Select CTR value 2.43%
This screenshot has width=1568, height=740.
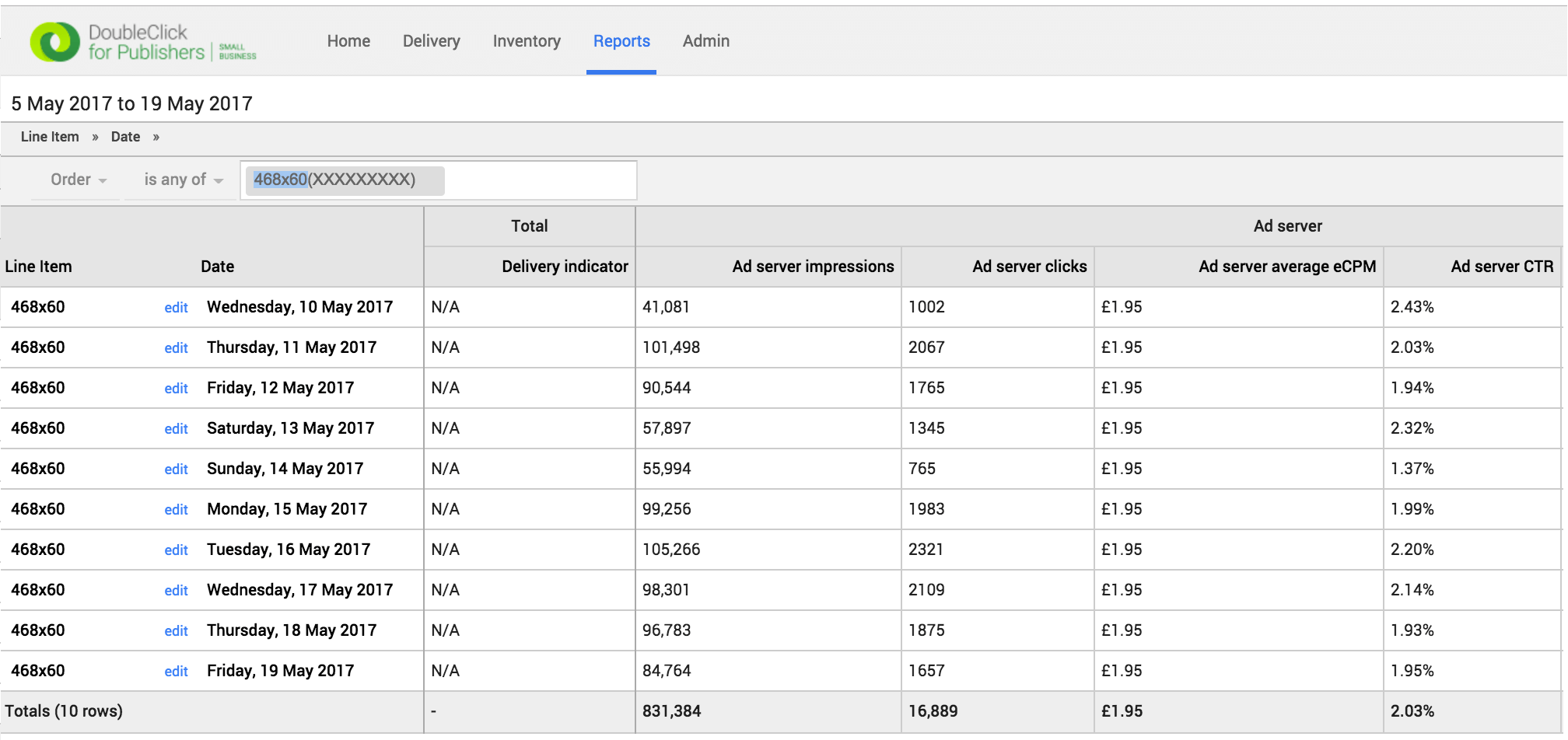point(1412,307)
